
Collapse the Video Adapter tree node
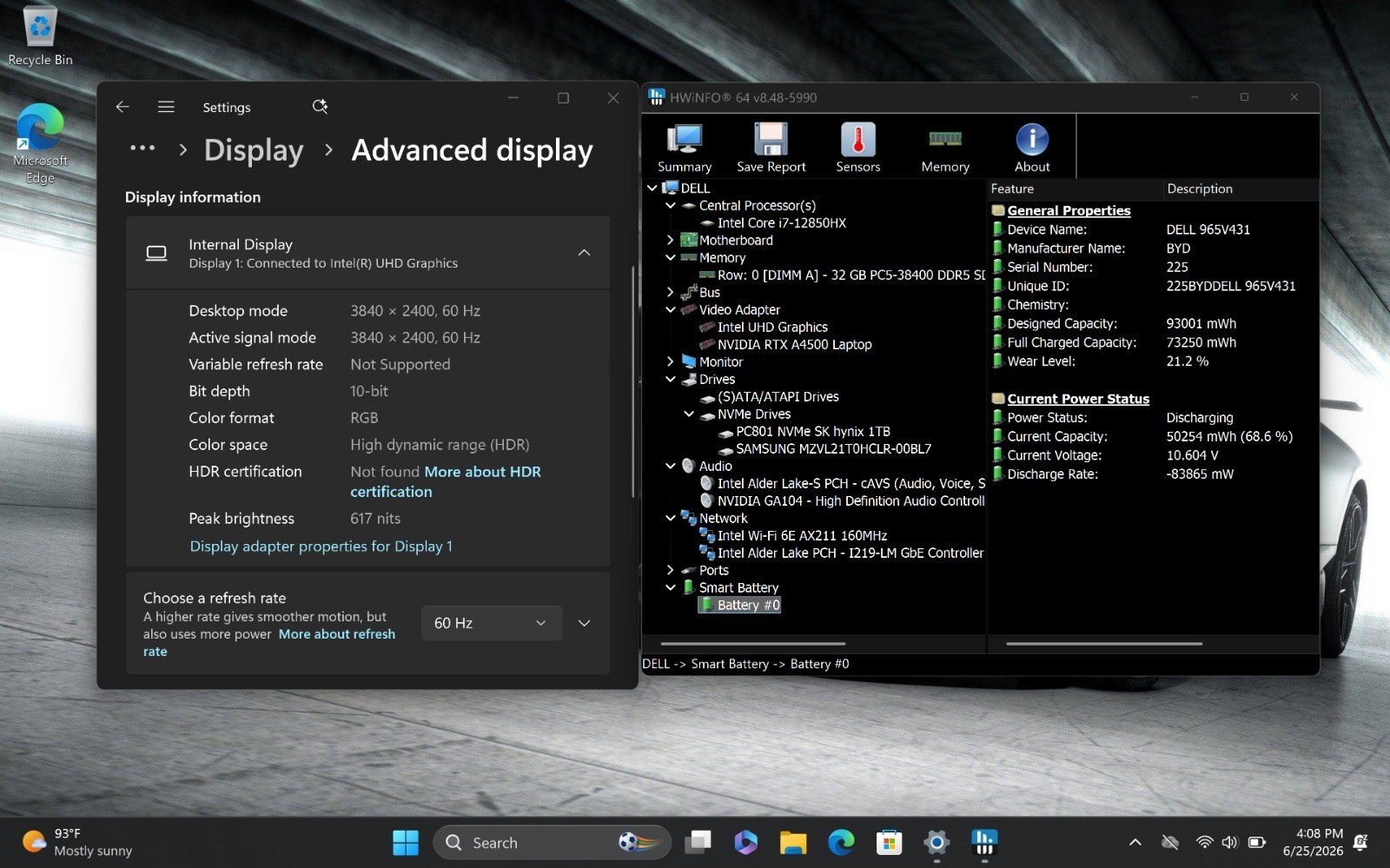(670, 309)
